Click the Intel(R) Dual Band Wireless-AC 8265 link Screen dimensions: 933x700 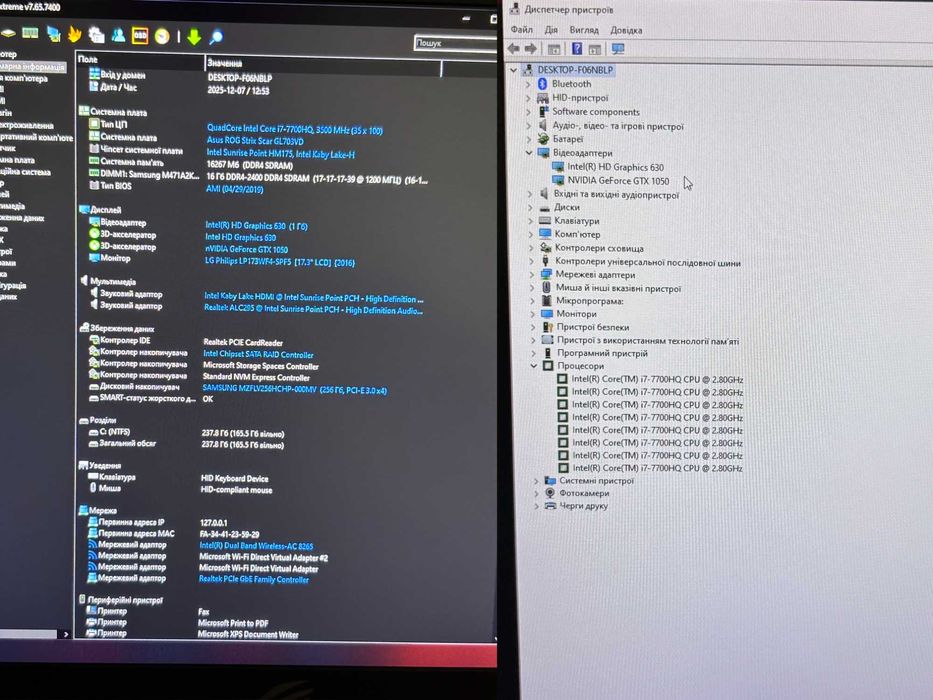pos(256,546)
